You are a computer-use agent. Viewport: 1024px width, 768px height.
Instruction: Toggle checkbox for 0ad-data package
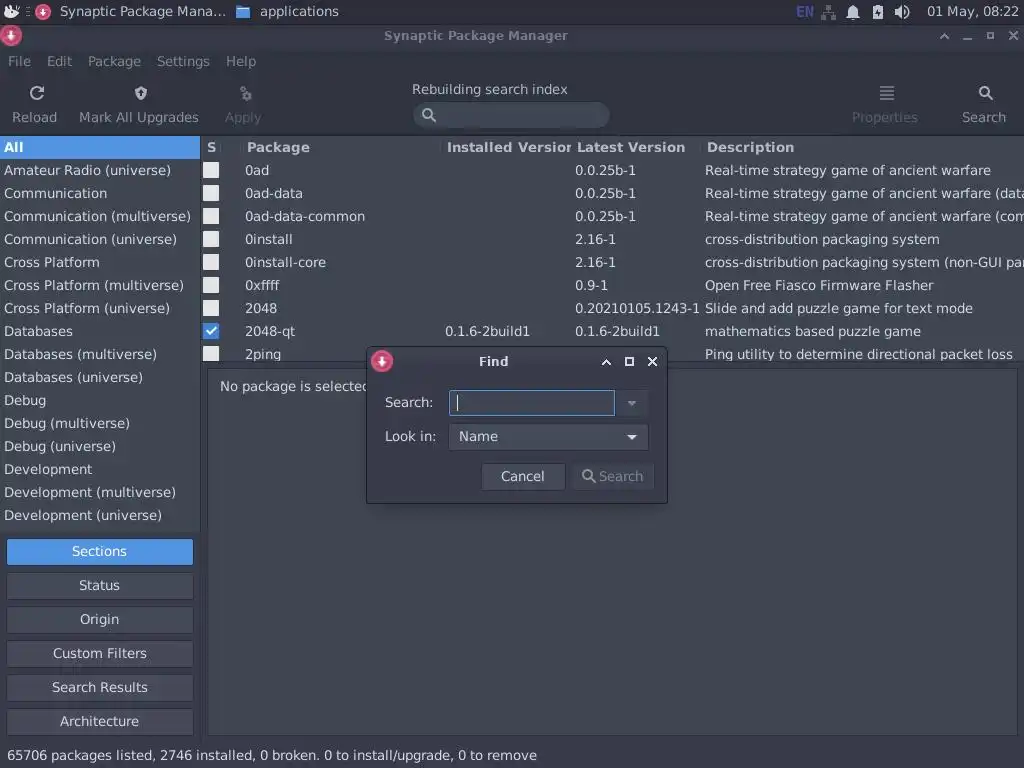[211, 193]
